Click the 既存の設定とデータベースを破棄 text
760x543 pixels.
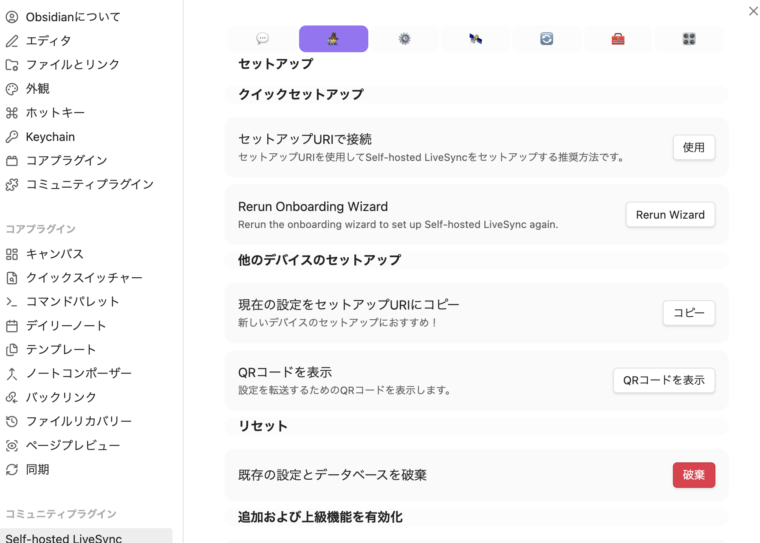pos(332,475)
